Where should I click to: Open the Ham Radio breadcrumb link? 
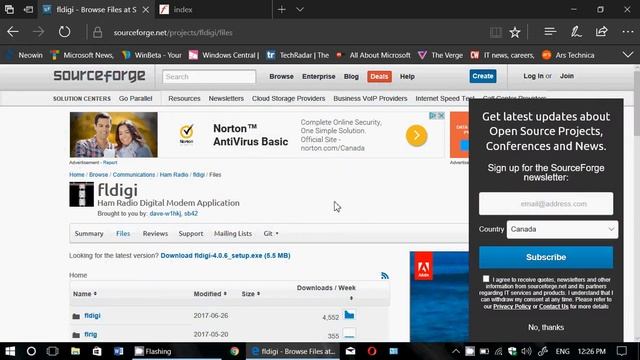point(174,175)
